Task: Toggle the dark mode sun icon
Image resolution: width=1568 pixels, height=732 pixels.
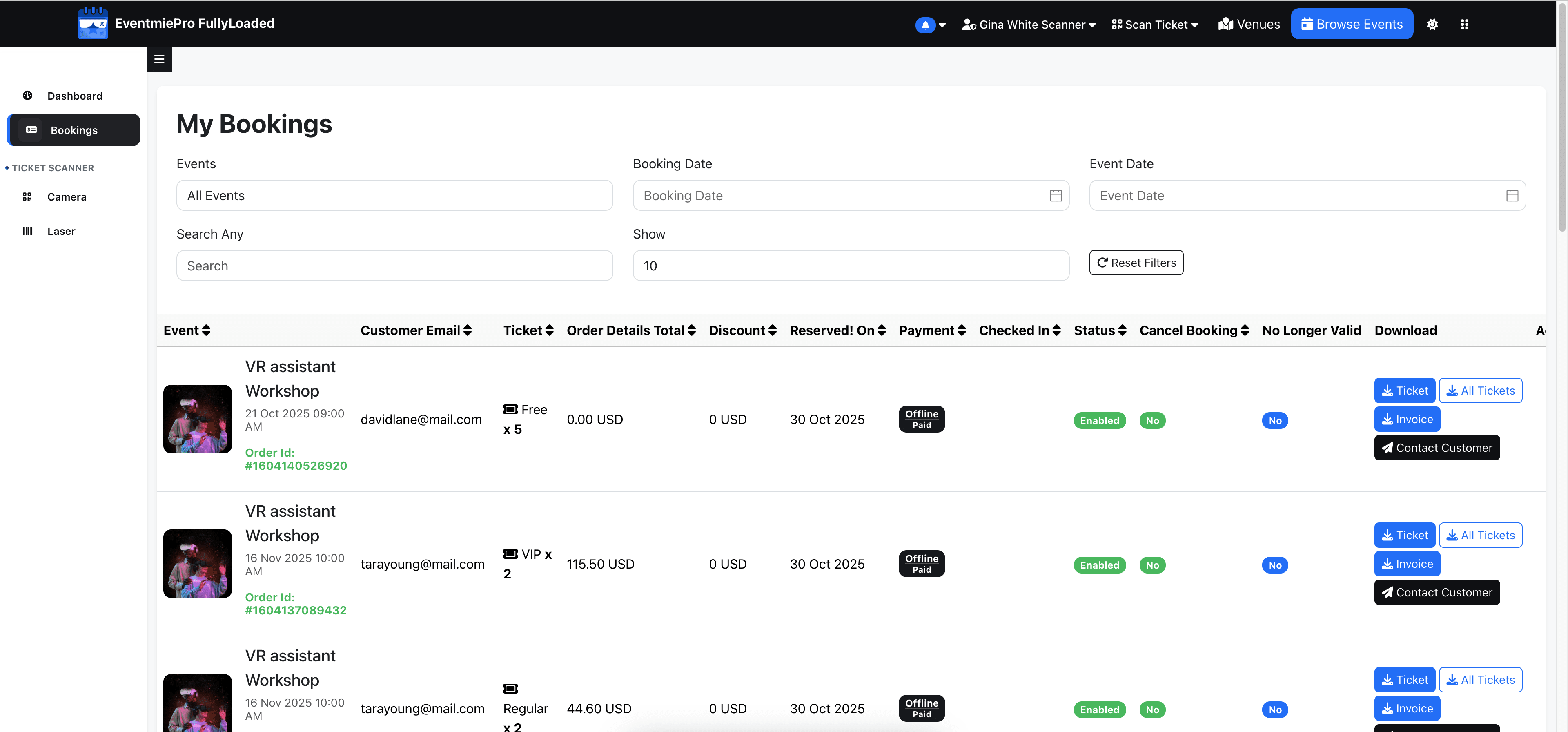Action: click(x=1432, y=25)
